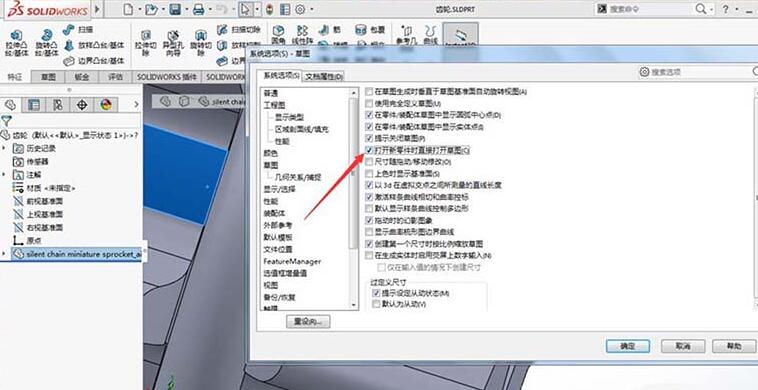Toggle 激活样条曲线相切和曲率控标 checkbox
This screenshot has height=390, width=758.
click(369, 197)
